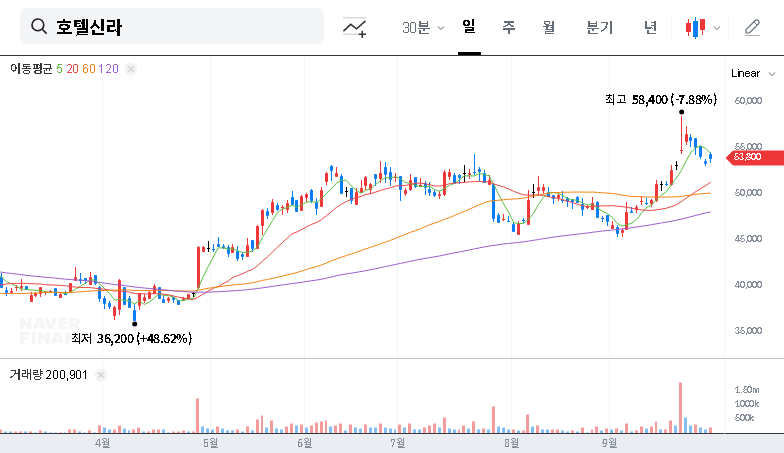This screenshot has width=784, height=453.
Task: Click the 1000k volume axis label
Action: (747, 404)
